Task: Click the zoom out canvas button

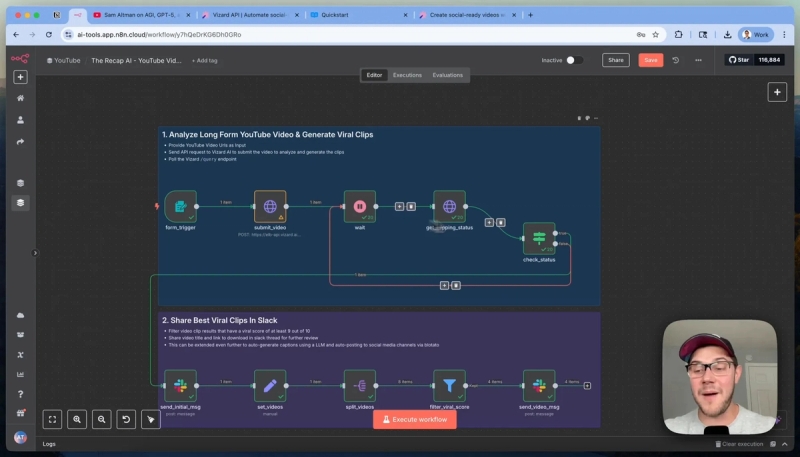Action: [x=102, y=419]
